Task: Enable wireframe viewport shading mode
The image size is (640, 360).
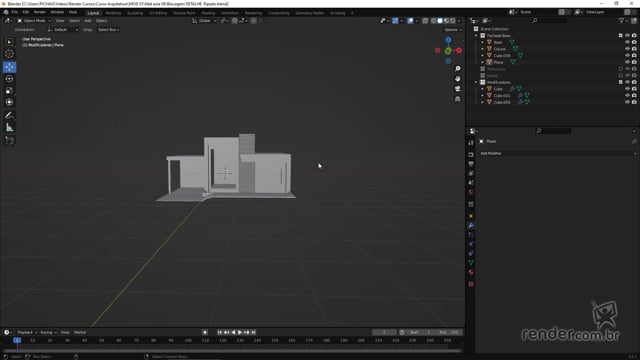Action: (433, 20)
